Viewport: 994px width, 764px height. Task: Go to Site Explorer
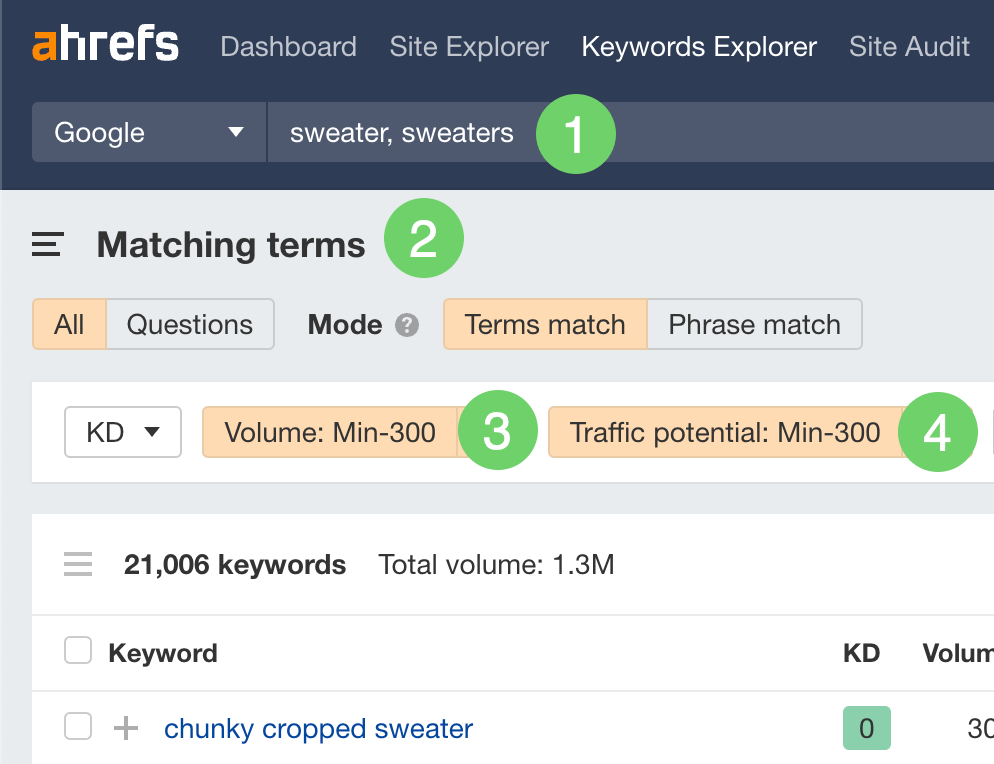[469, 46]
